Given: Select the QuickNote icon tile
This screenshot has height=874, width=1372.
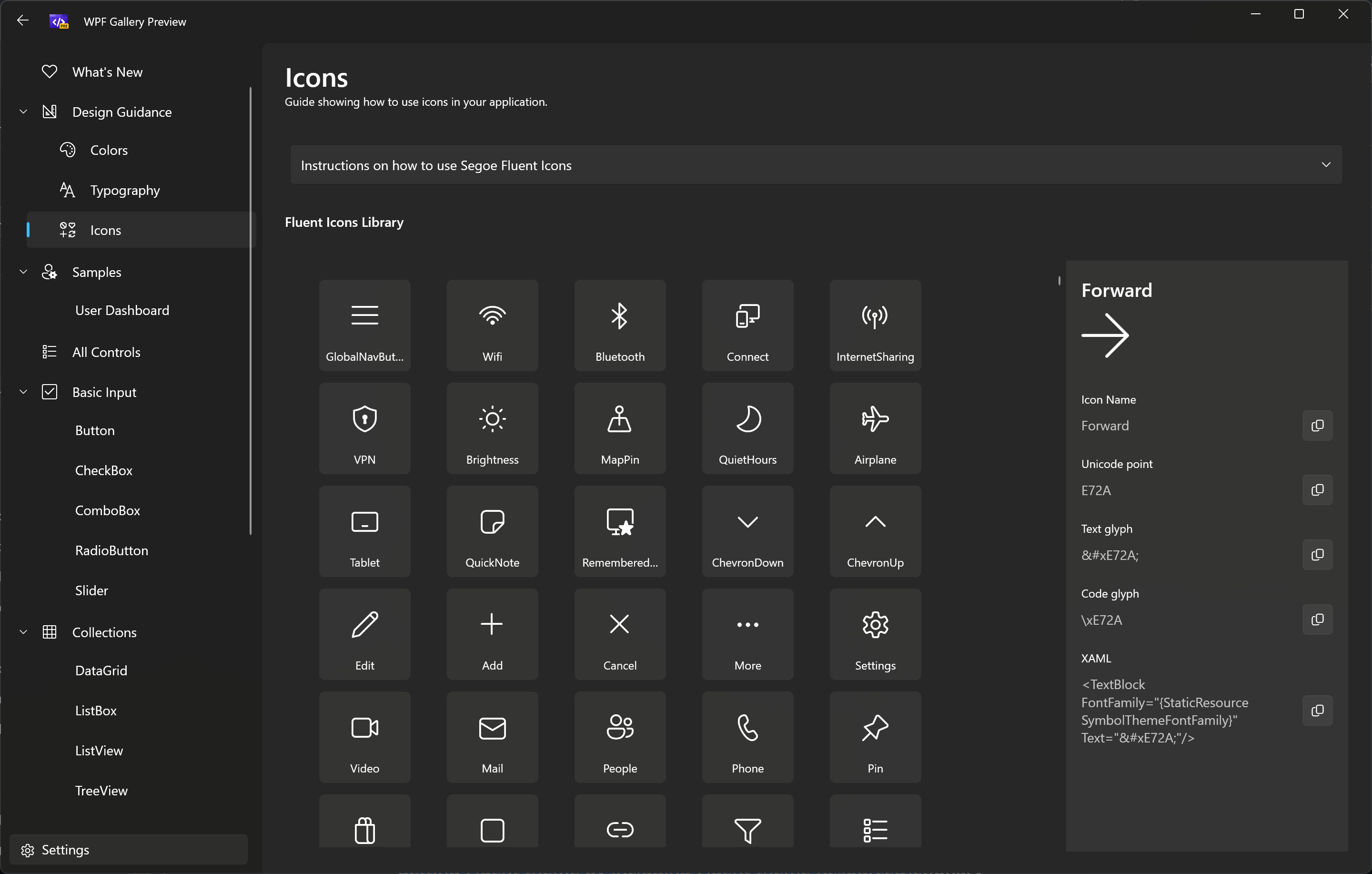Looking at the screenshot, I should tap(492, 531).
